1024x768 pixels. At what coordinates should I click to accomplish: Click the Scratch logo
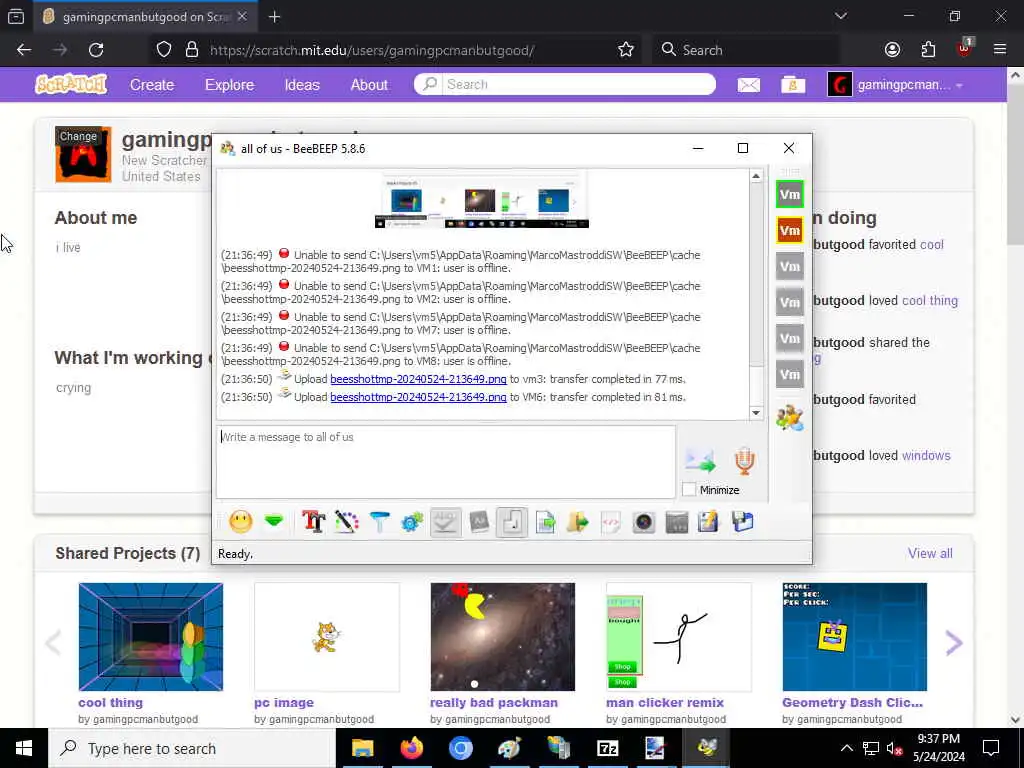pyautogui.click(x=71, y=84)
